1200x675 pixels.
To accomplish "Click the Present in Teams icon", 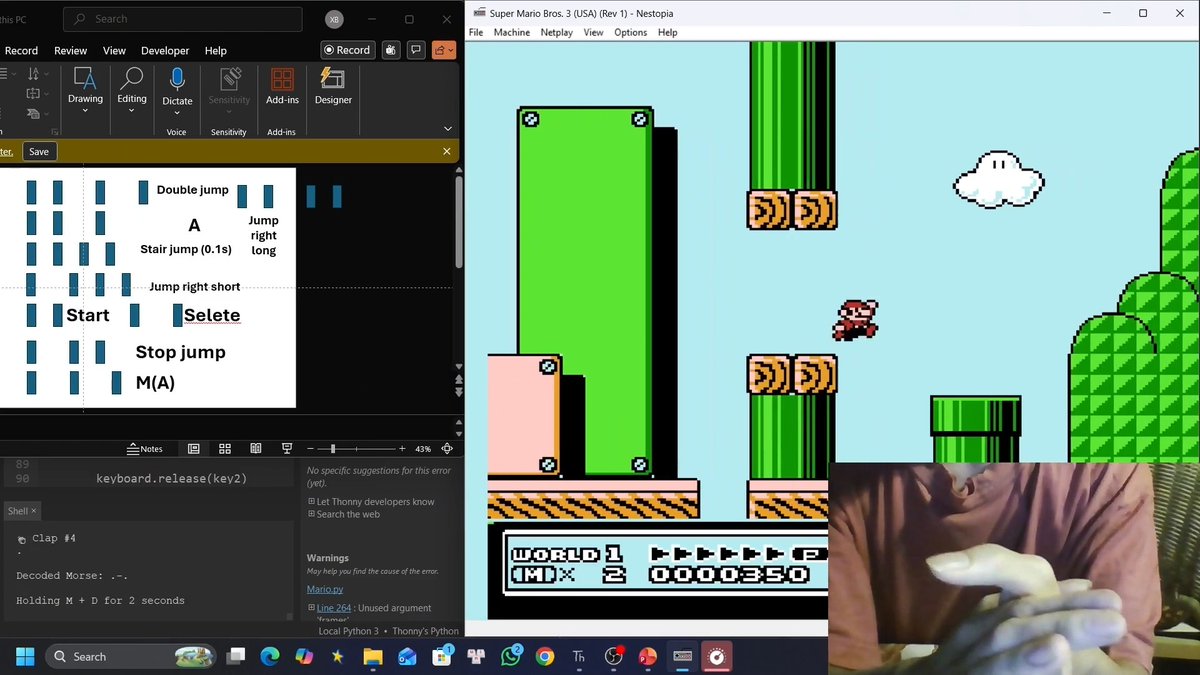I will pos(390,50).
